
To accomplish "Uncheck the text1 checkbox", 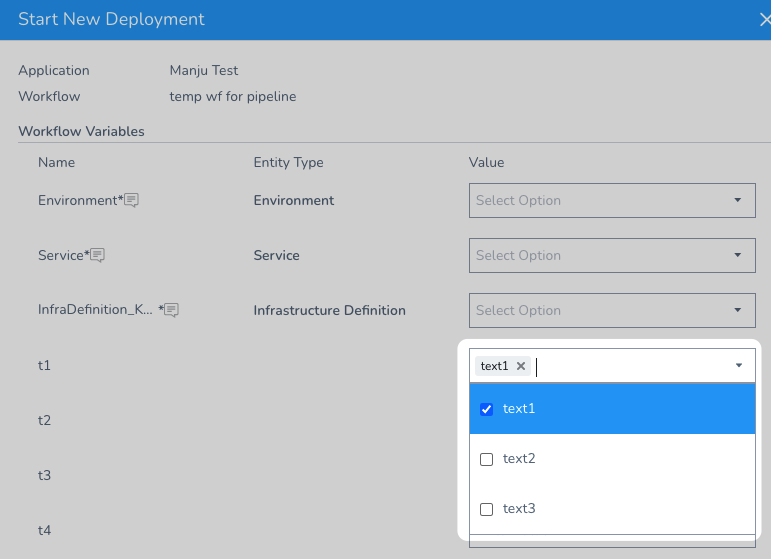I will (x=486, y=409).
